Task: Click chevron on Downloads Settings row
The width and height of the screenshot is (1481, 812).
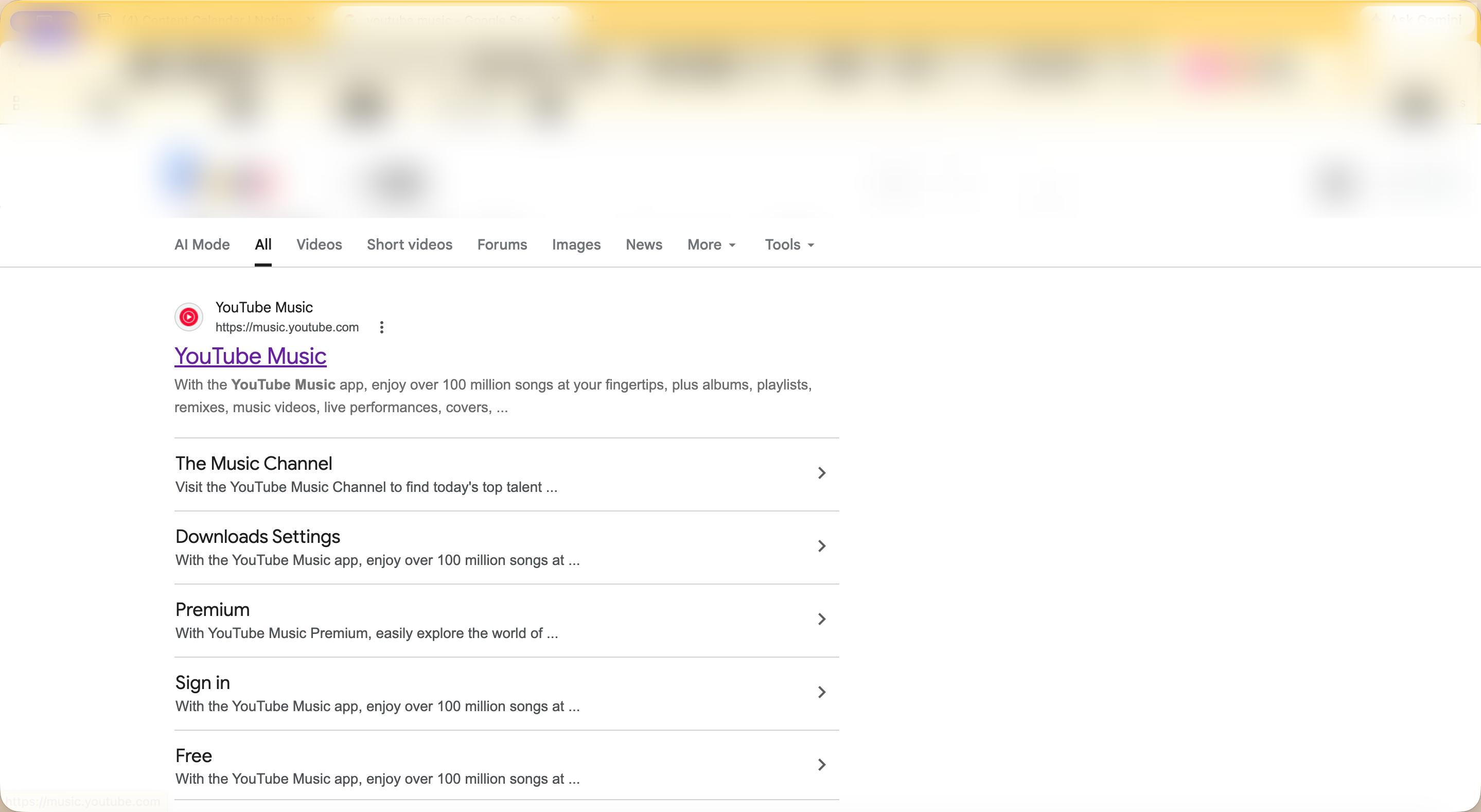Action: [822, 546]
